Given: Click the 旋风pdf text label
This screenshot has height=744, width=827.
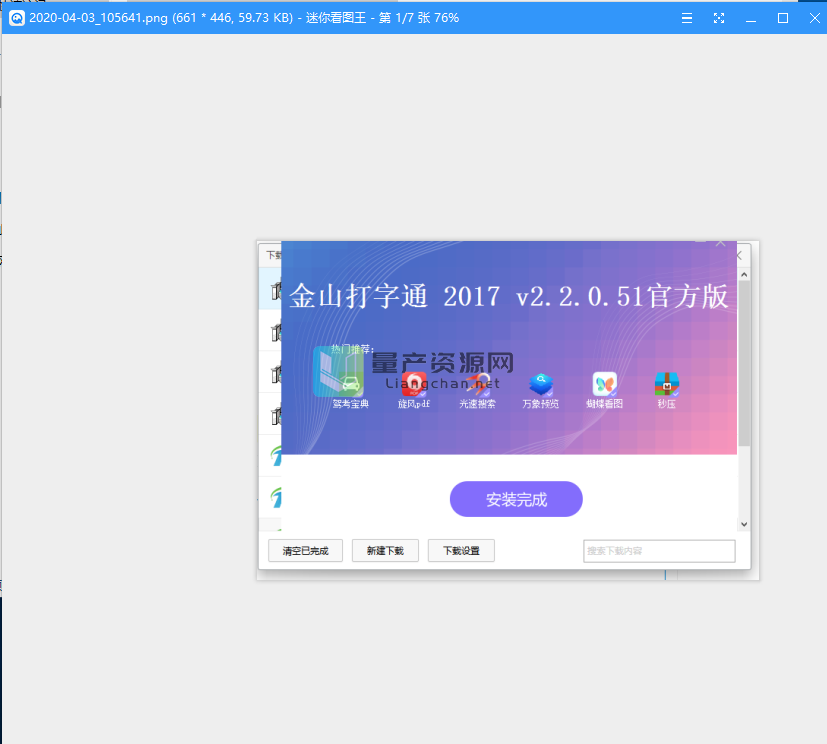Looking at the screenshot, I should coord(414,404).
